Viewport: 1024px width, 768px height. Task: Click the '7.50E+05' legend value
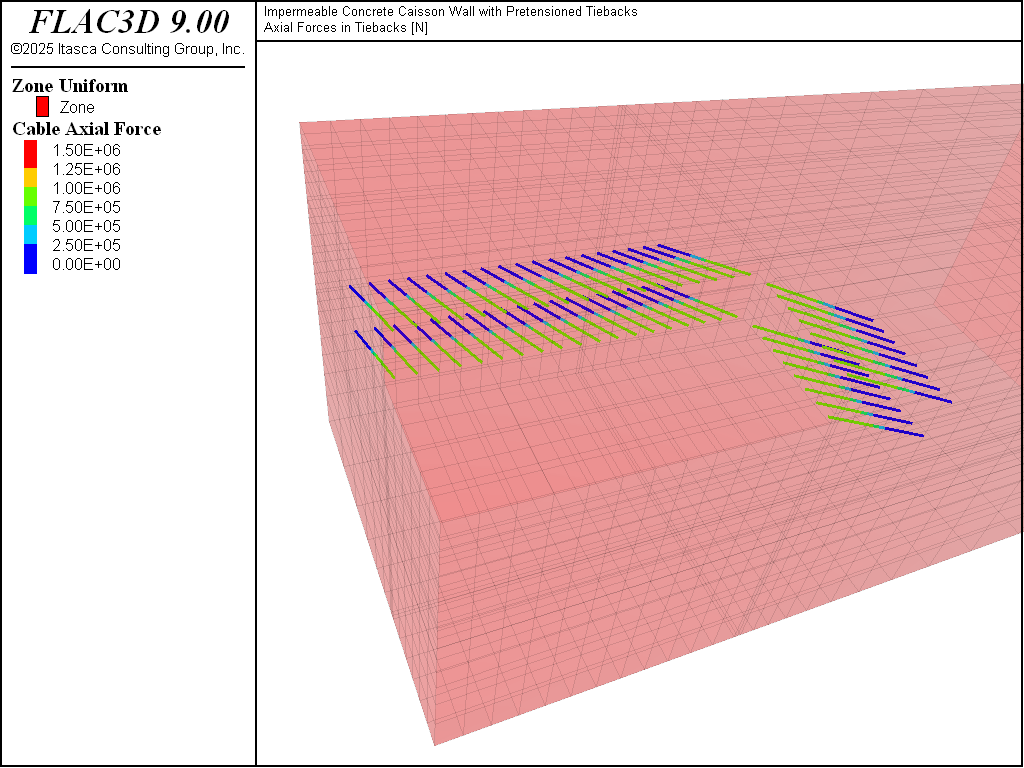point(86,207)
